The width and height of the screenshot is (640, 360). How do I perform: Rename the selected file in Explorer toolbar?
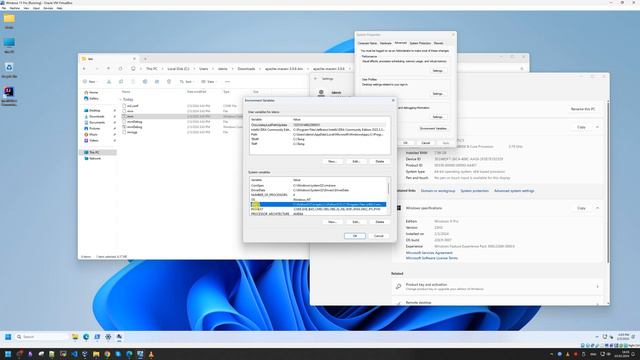tap(145, 82)
